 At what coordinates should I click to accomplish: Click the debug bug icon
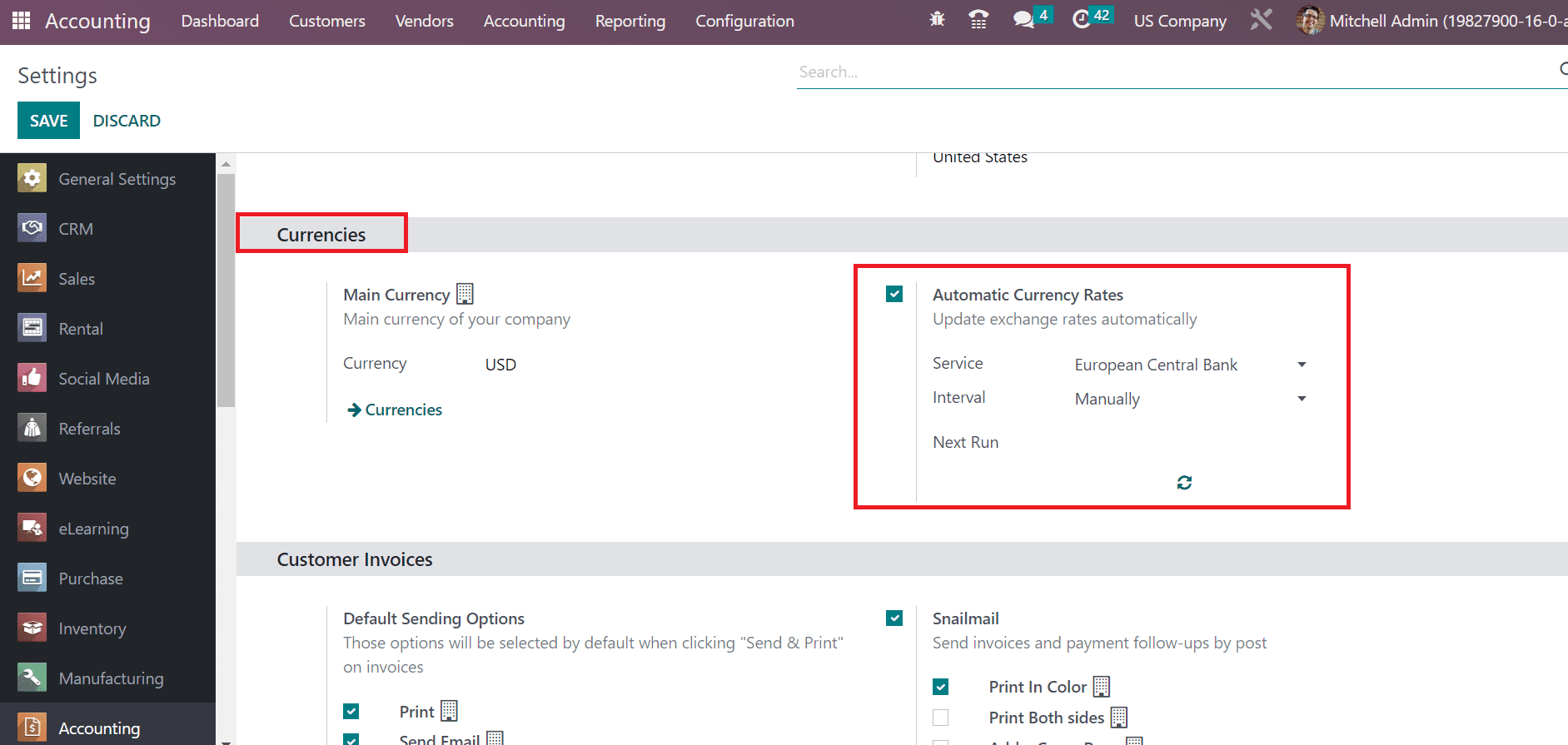click(937, 18)
